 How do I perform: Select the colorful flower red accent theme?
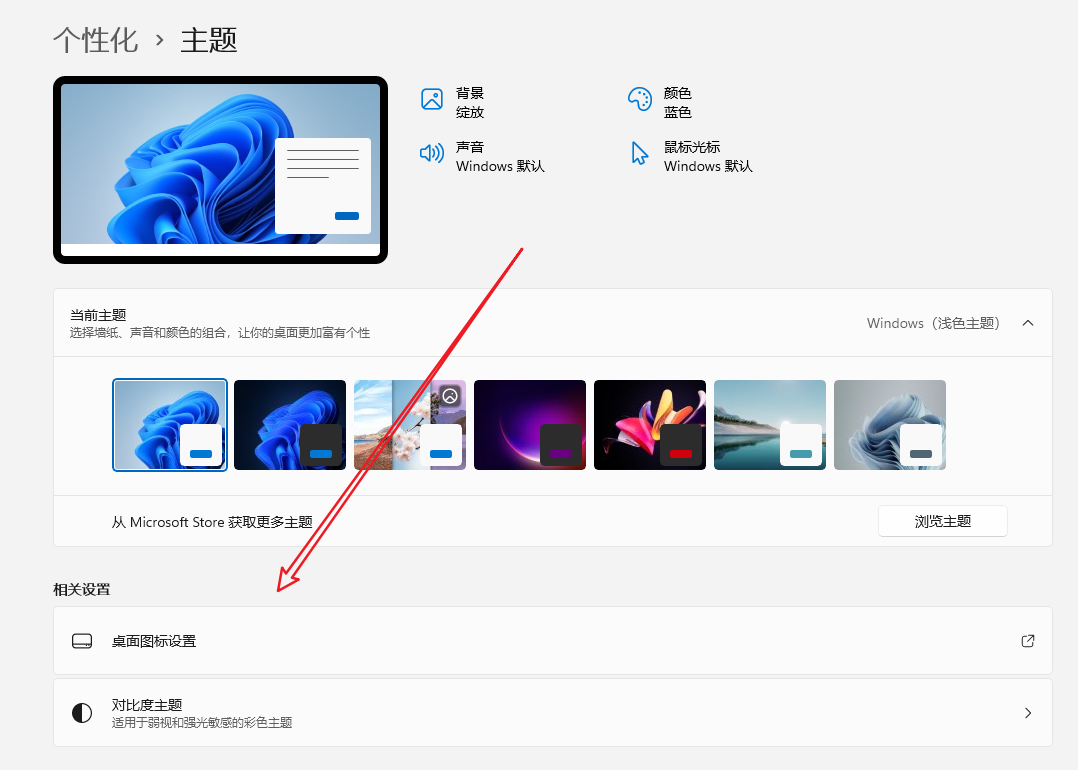650,425
